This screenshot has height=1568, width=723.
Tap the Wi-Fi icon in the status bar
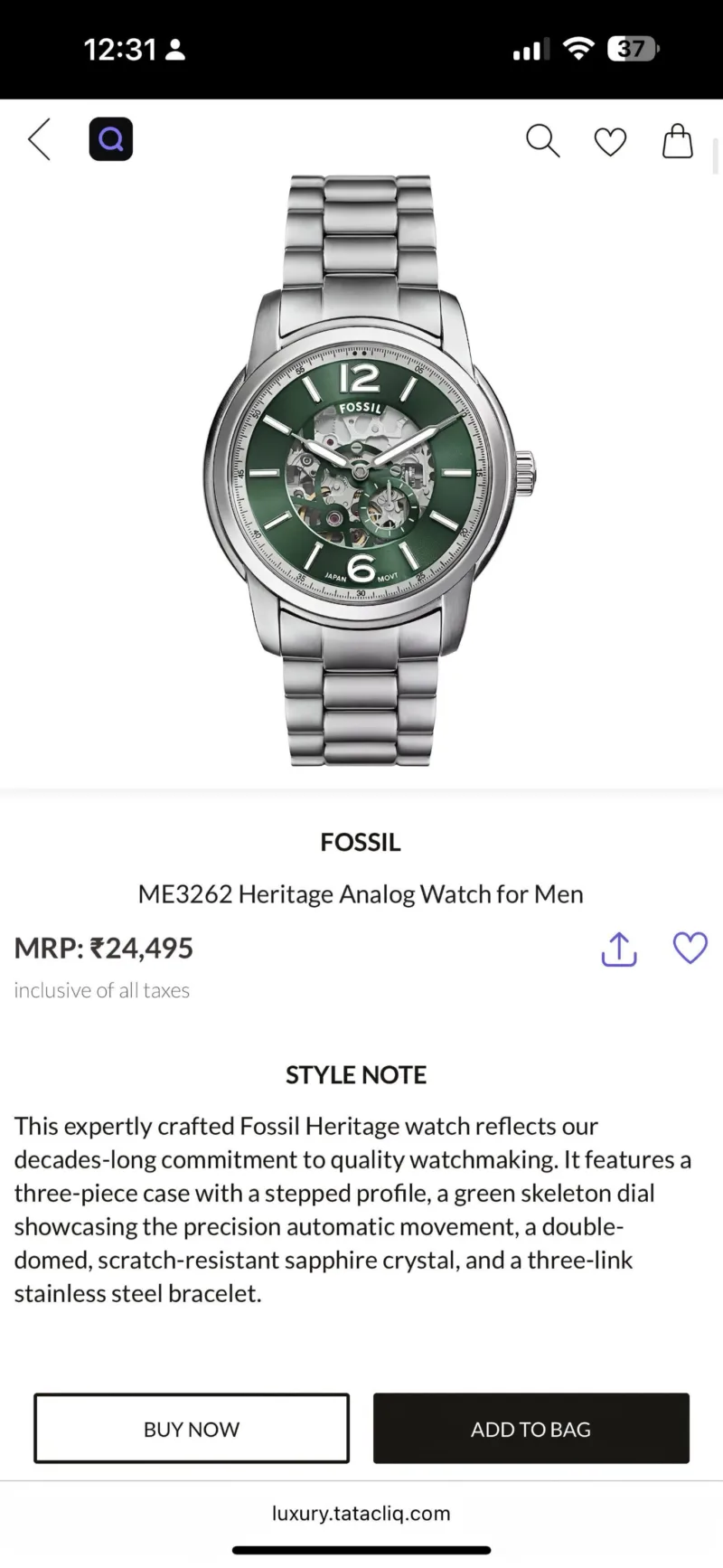click(x=577, y=49)
